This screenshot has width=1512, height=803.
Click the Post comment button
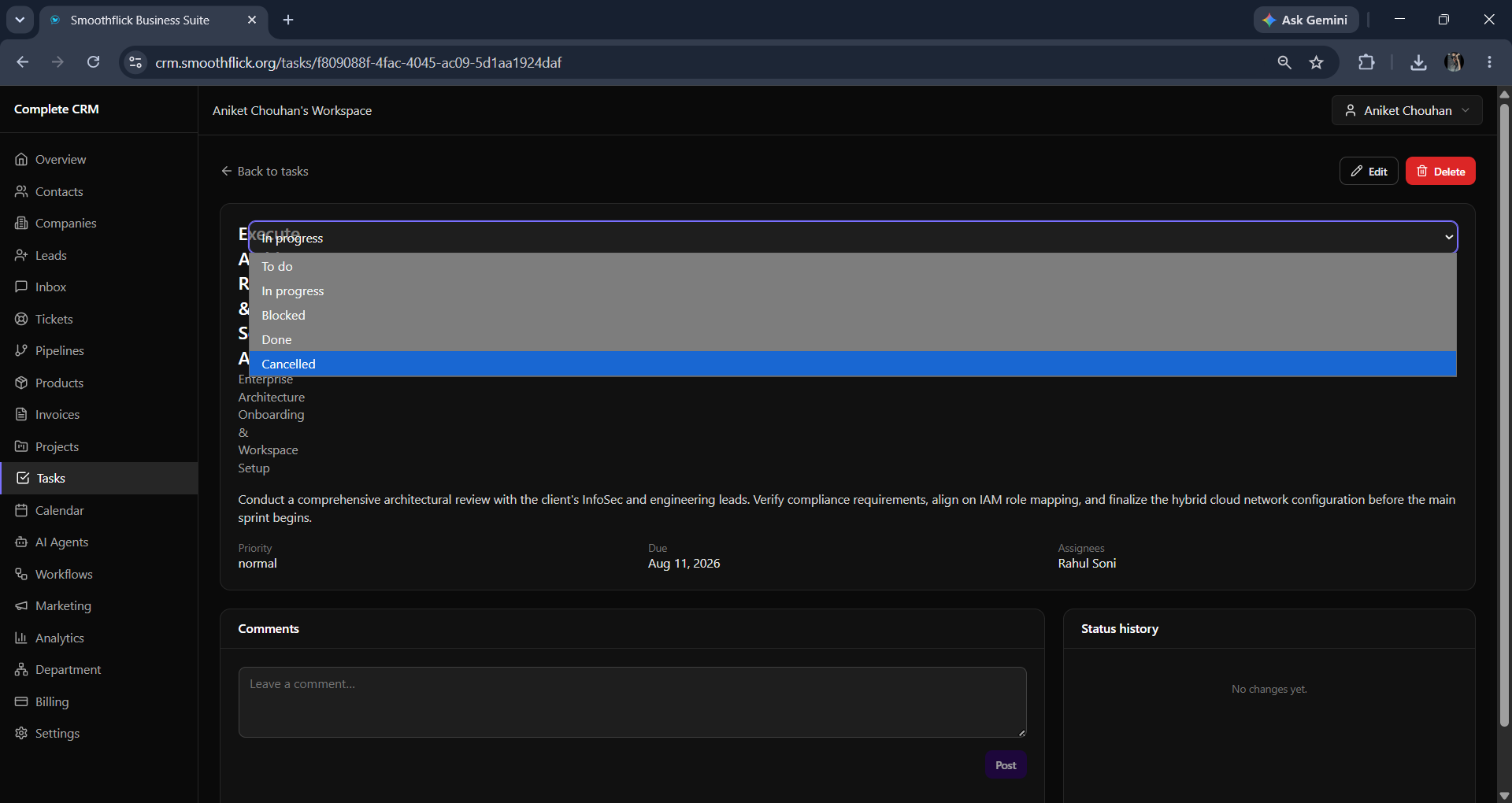coord(1006,765)
